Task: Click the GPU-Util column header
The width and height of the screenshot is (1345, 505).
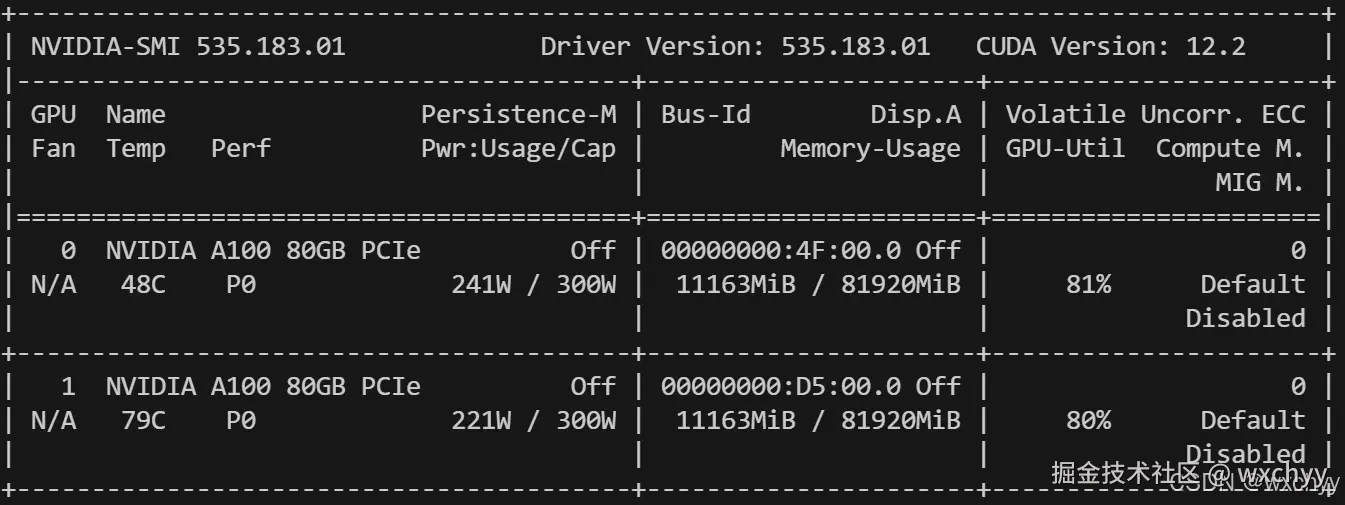Action: coord(1064,149)
